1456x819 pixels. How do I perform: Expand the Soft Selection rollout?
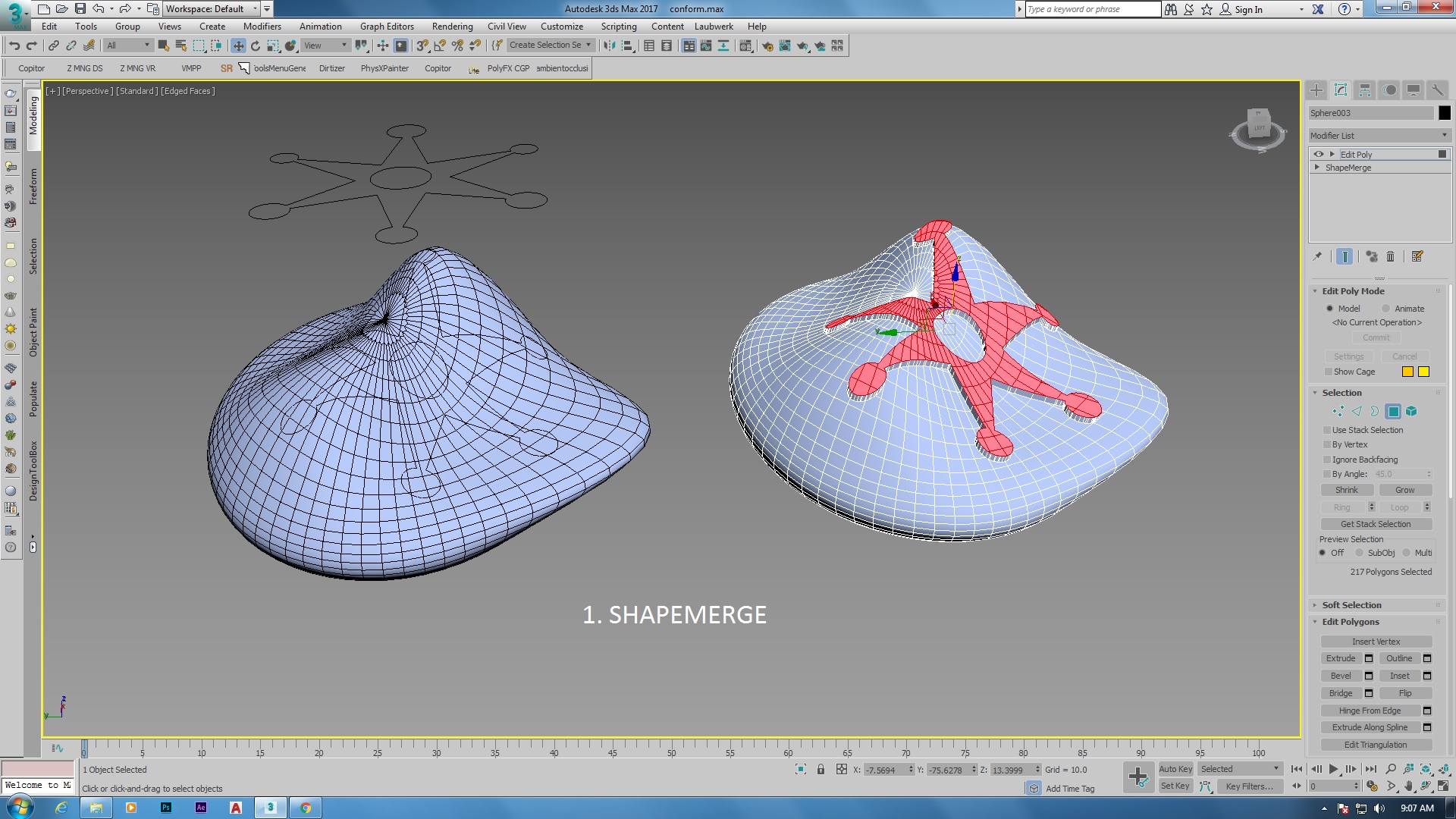(x=1351, y=605)
